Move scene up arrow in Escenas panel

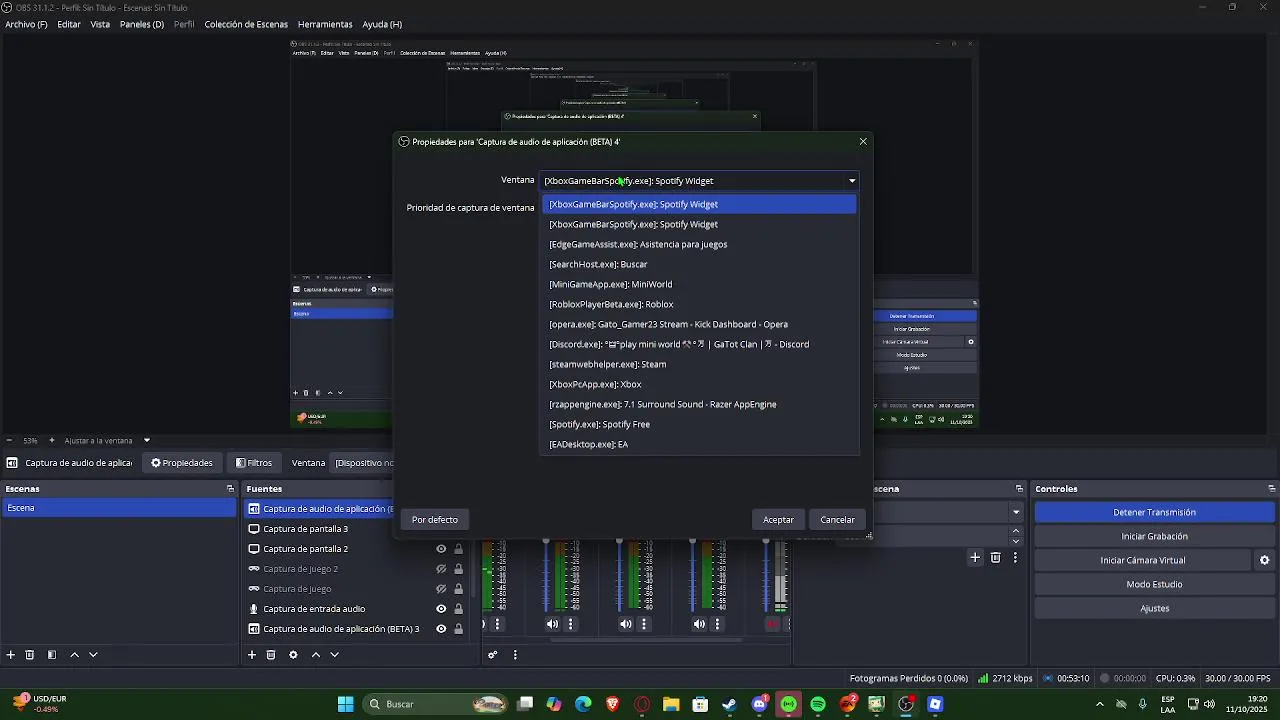click(x=74, y=655)
